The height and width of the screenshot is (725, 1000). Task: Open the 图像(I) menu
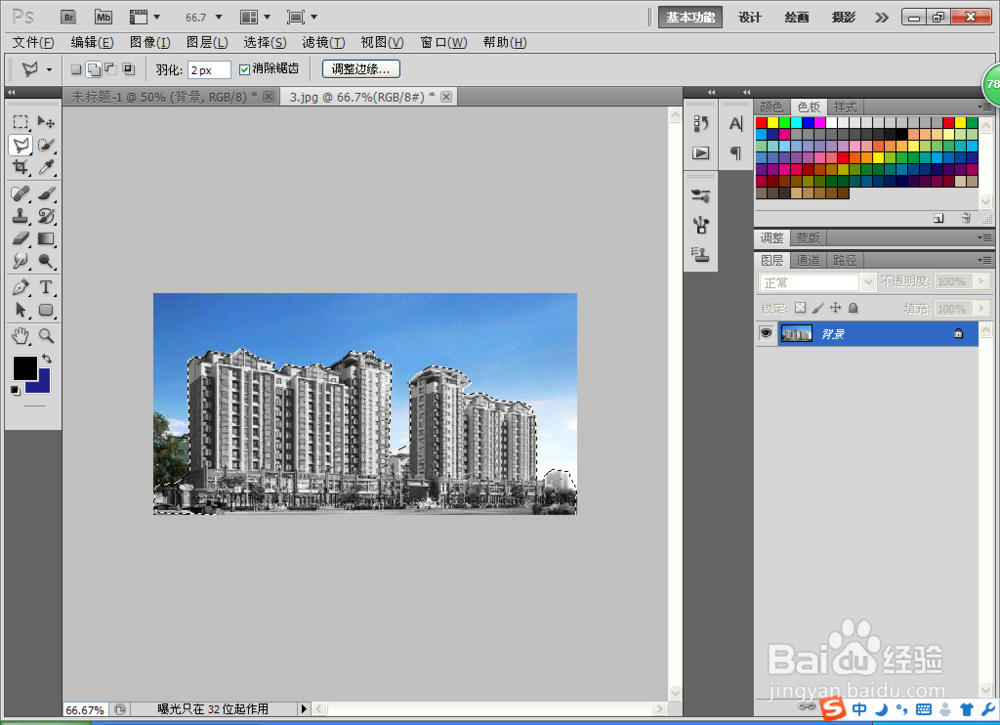coord(150,42)
